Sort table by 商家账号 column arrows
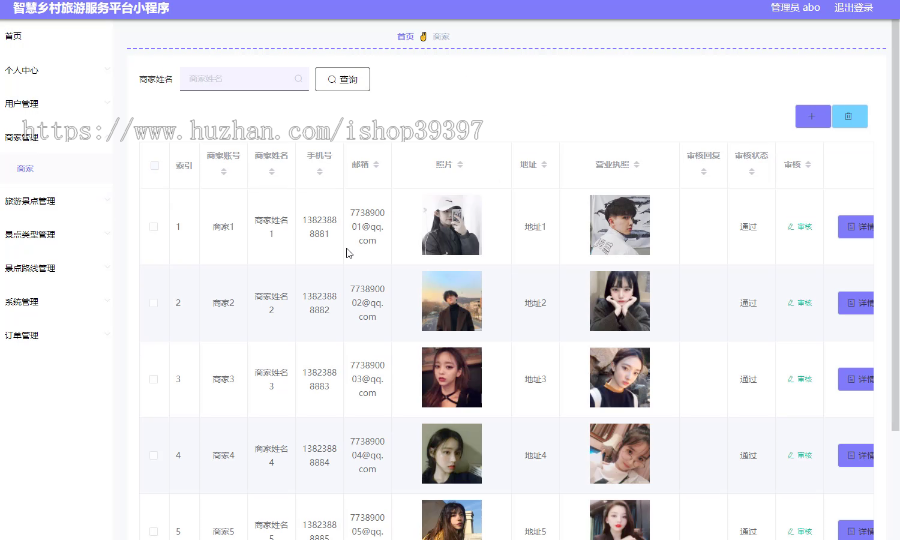The image size is (900, 540). point(223,172)
